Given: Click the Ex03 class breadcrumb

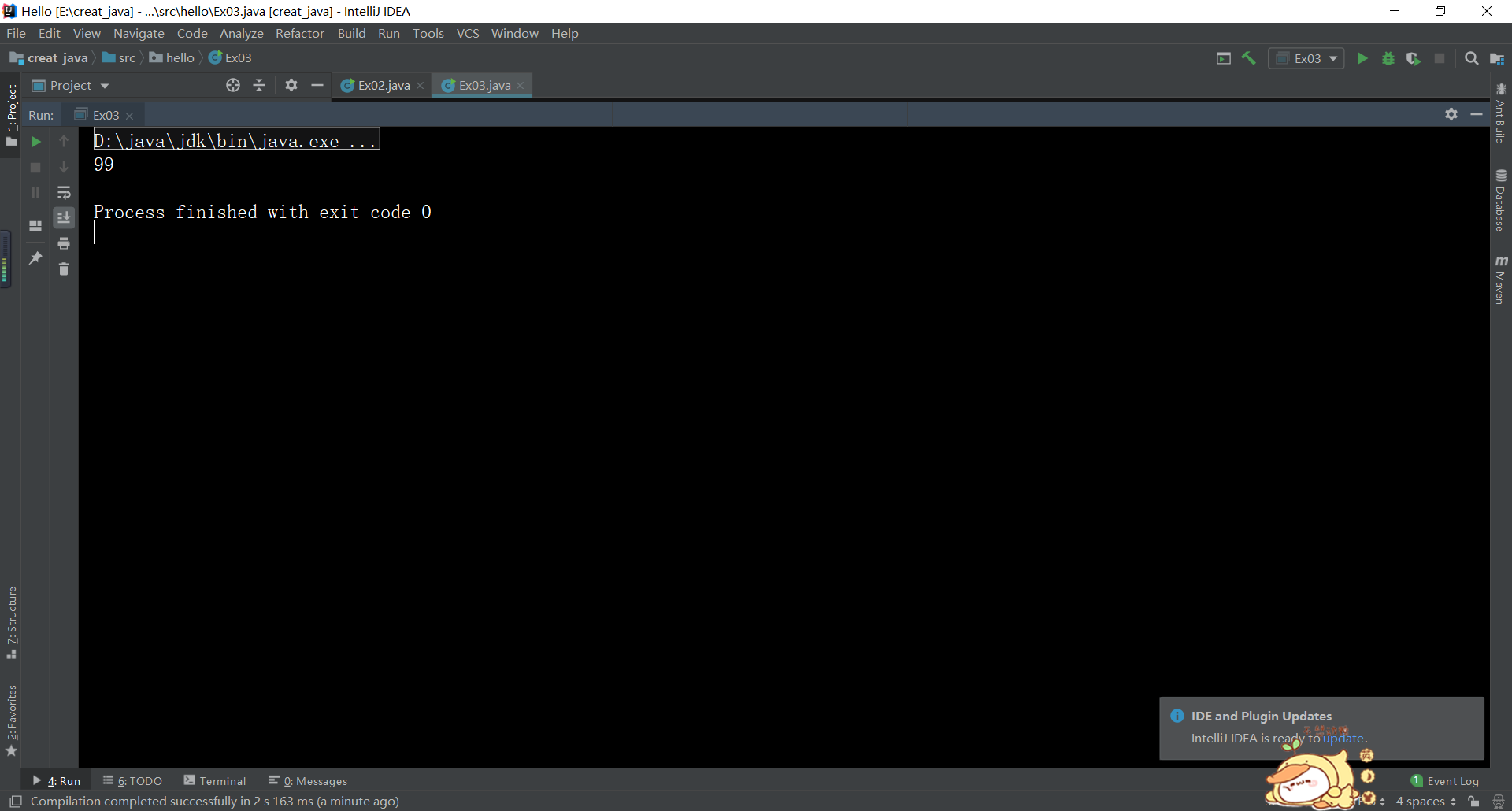Looking at the screenshot, I should (x=230, y=58).
